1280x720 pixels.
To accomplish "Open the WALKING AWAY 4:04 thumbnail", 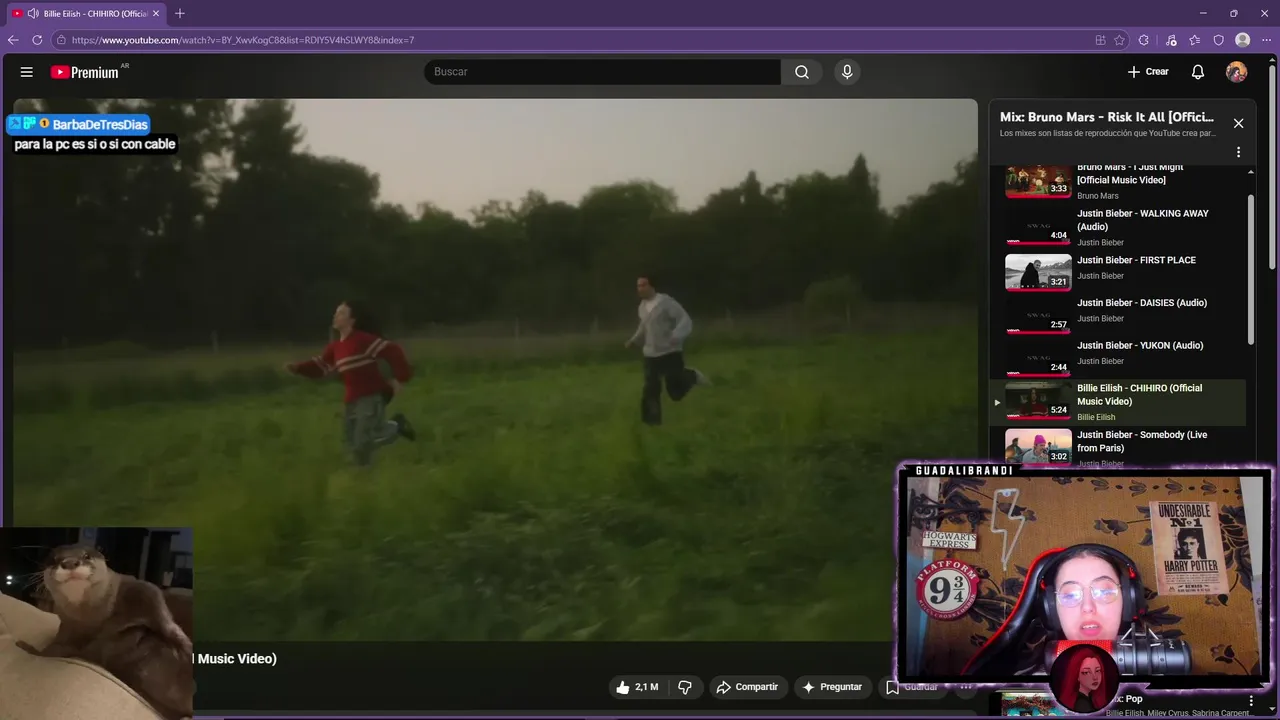I will point(1038,228).
